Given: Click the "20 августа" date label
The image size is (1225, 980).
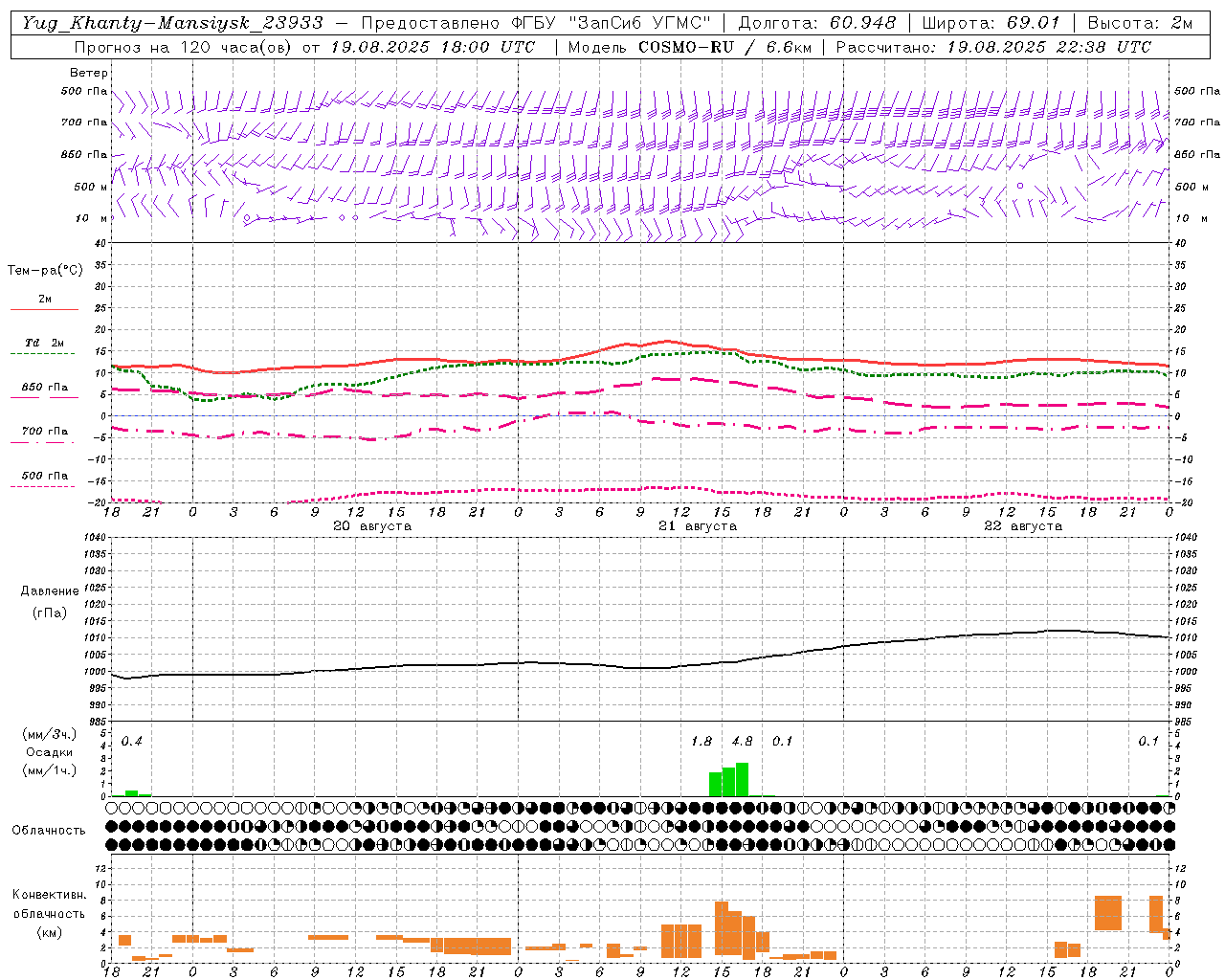Looking at the screenshot, I should pos(372,526).
